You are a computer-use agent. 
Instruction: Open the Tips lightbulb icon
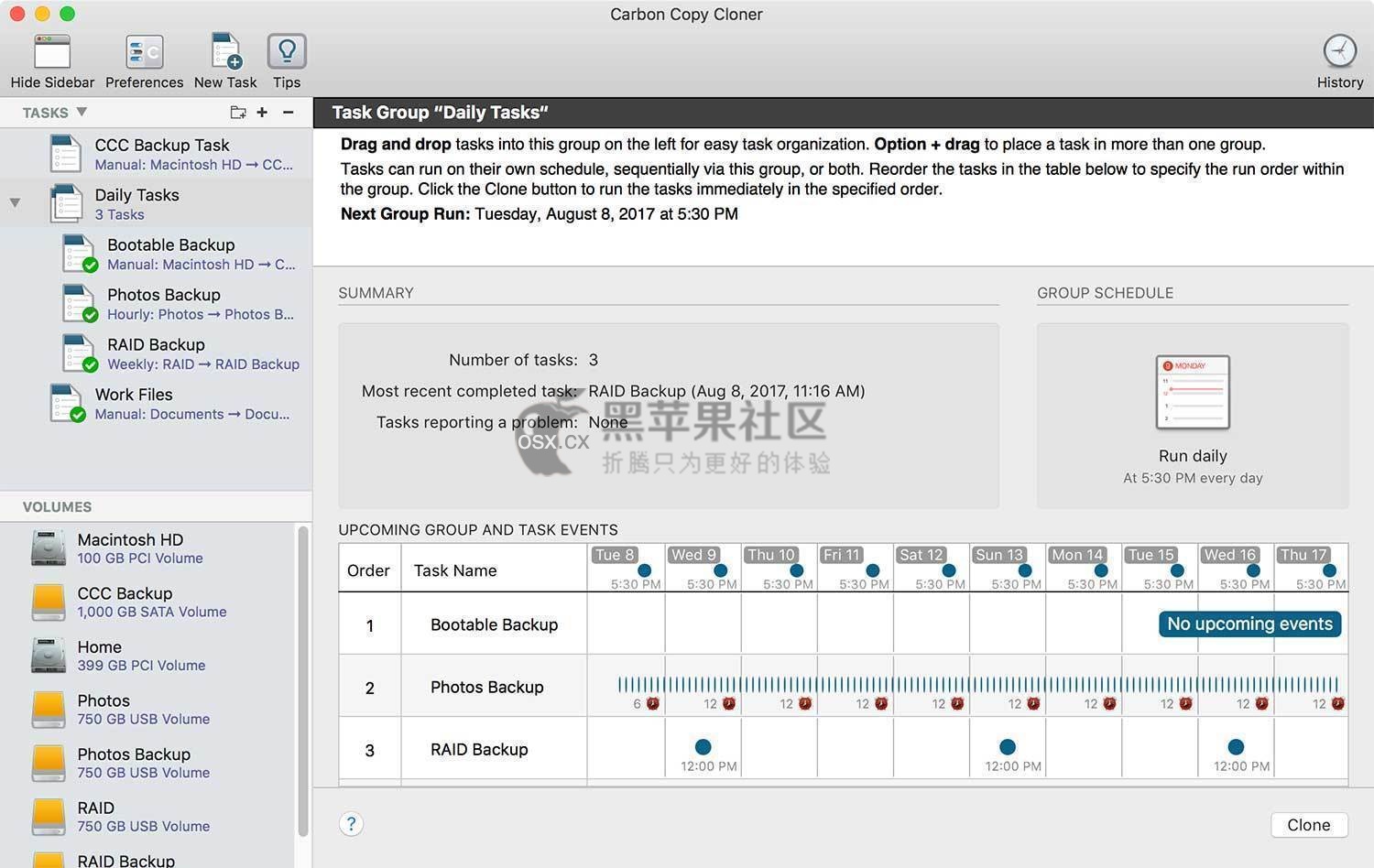(x=287, y=51)
